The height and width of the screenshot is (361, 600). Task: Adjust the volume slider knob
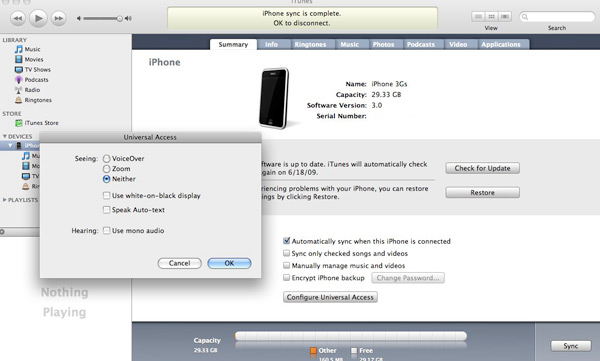120,18
